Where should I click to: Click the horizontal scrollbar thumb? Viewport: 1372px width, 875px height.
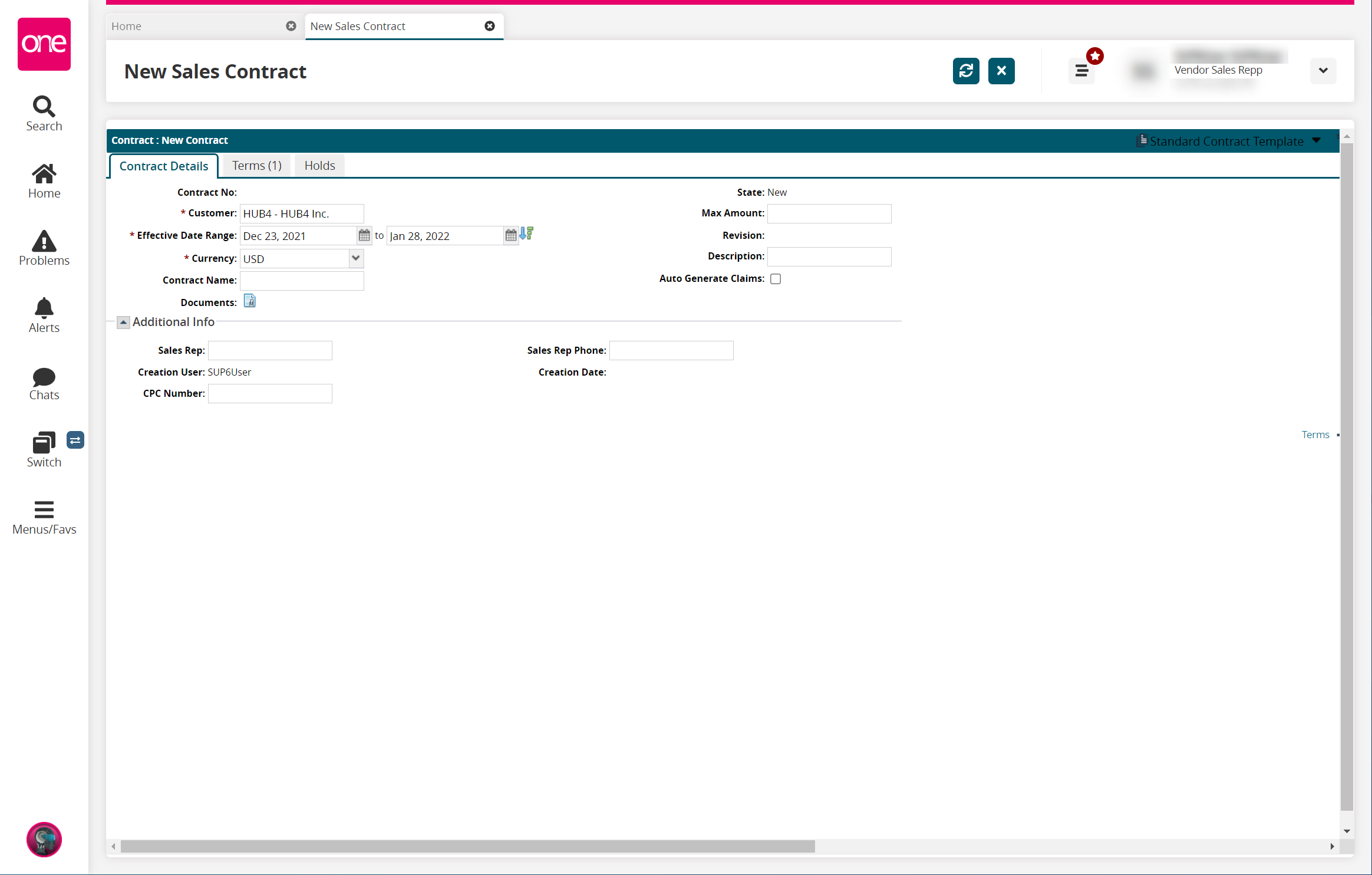[x=467, y=846]
